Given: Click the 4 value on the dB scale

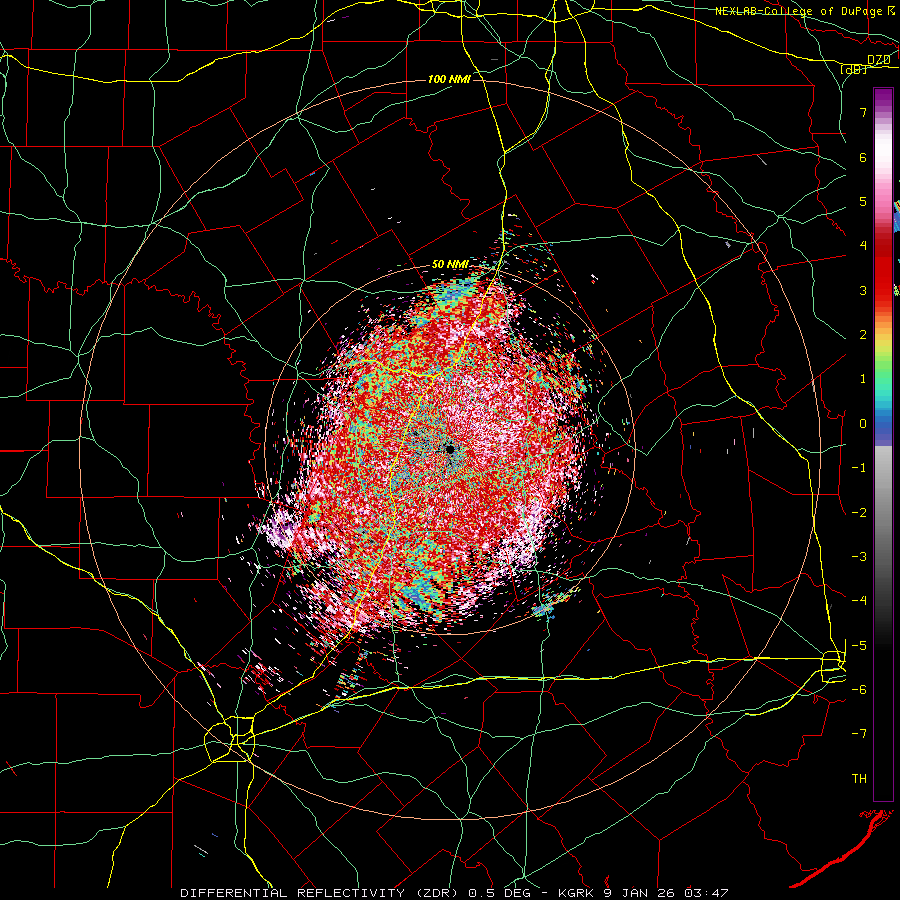Looking at the screenshot, I should coord(863,246).
